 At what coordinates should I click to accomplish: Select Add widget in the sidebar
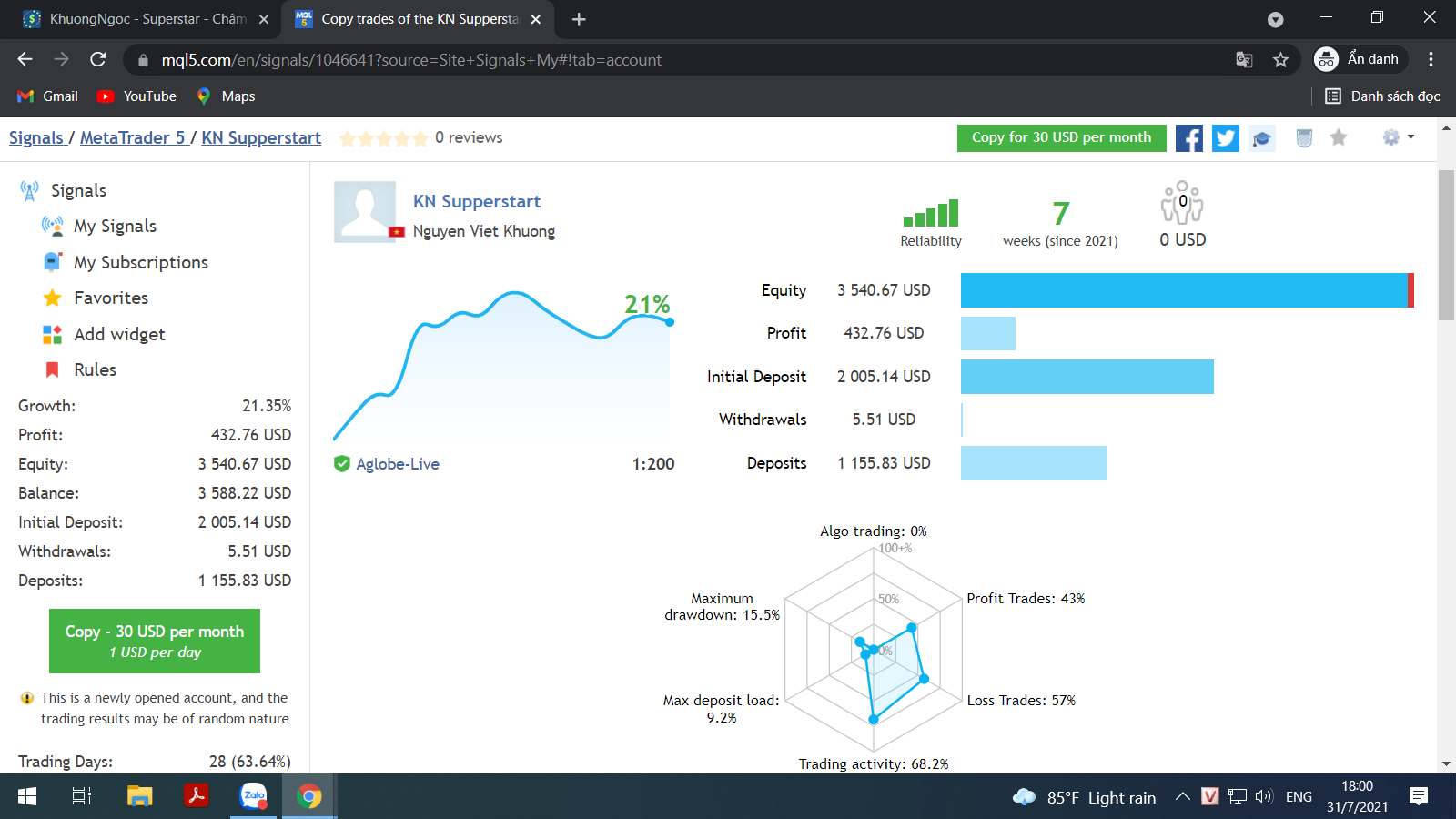119,334
